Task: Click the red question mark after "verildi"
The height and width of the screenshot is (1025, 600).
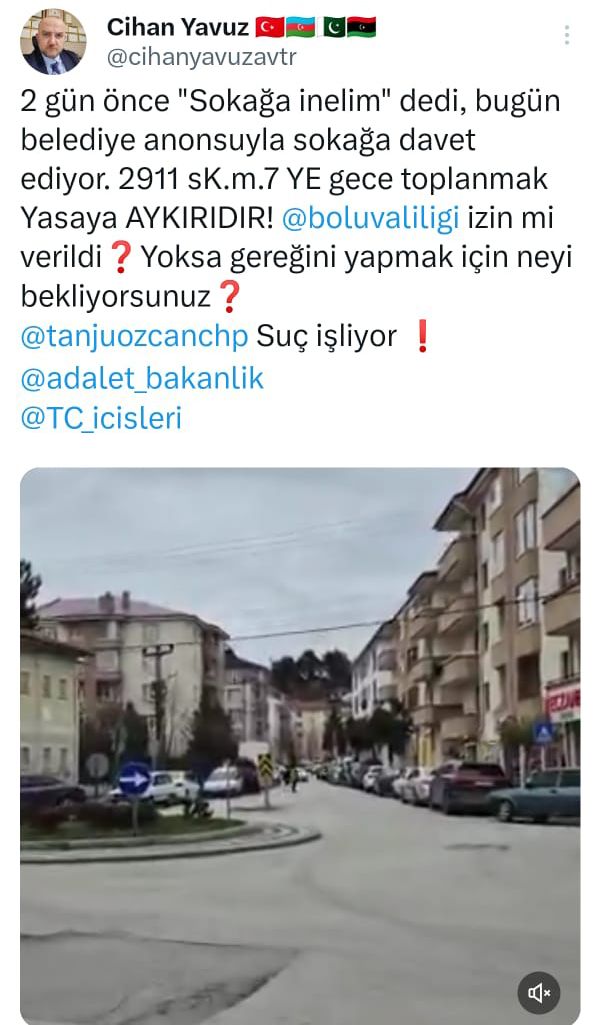Action: (120, 259)
